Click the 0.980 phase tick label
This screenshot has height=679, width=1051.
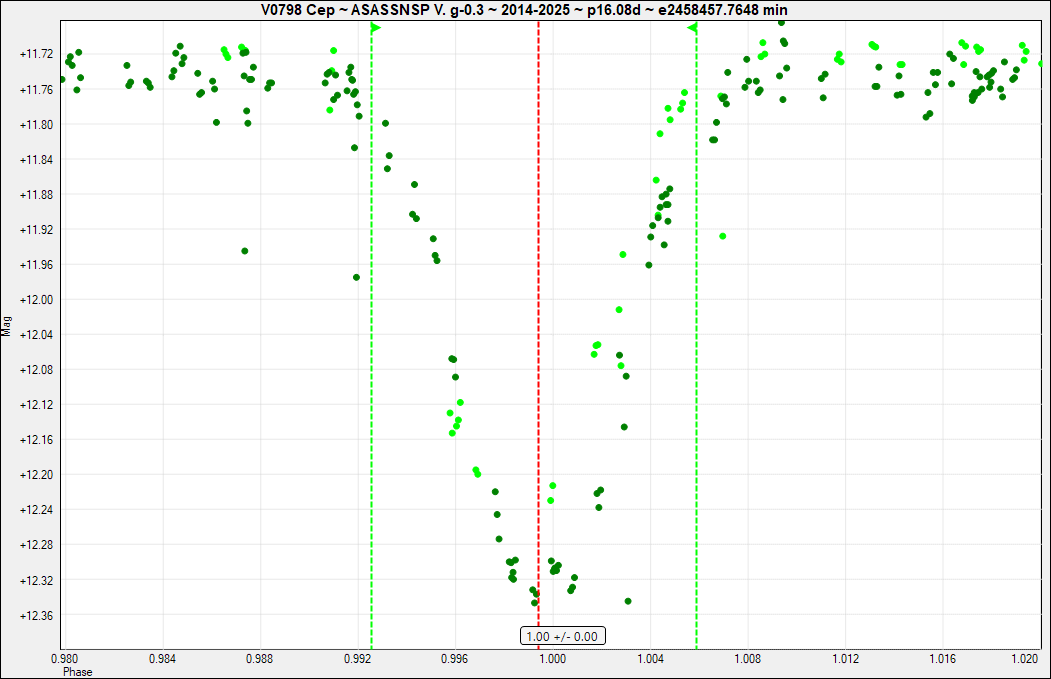click(64, 659)
